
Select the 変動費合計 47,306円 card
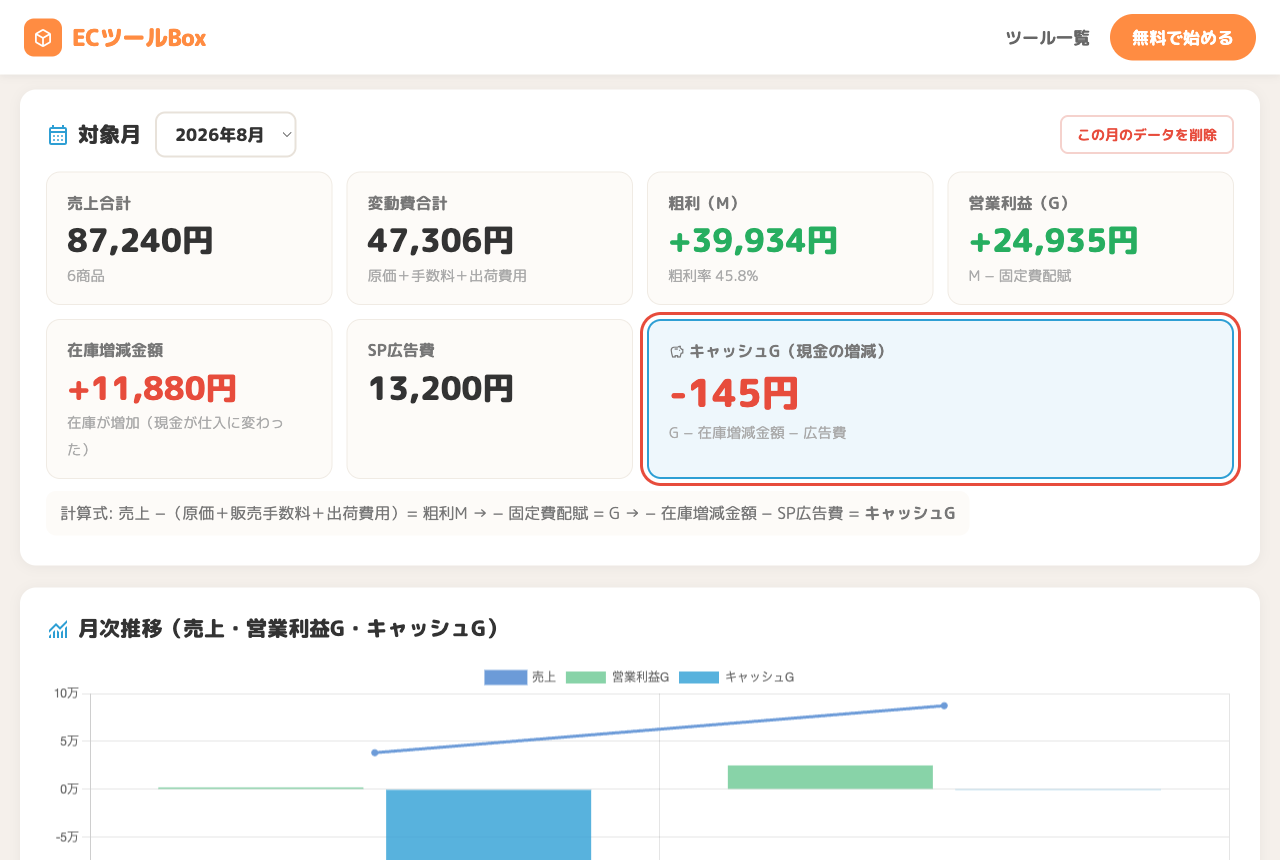490,238
